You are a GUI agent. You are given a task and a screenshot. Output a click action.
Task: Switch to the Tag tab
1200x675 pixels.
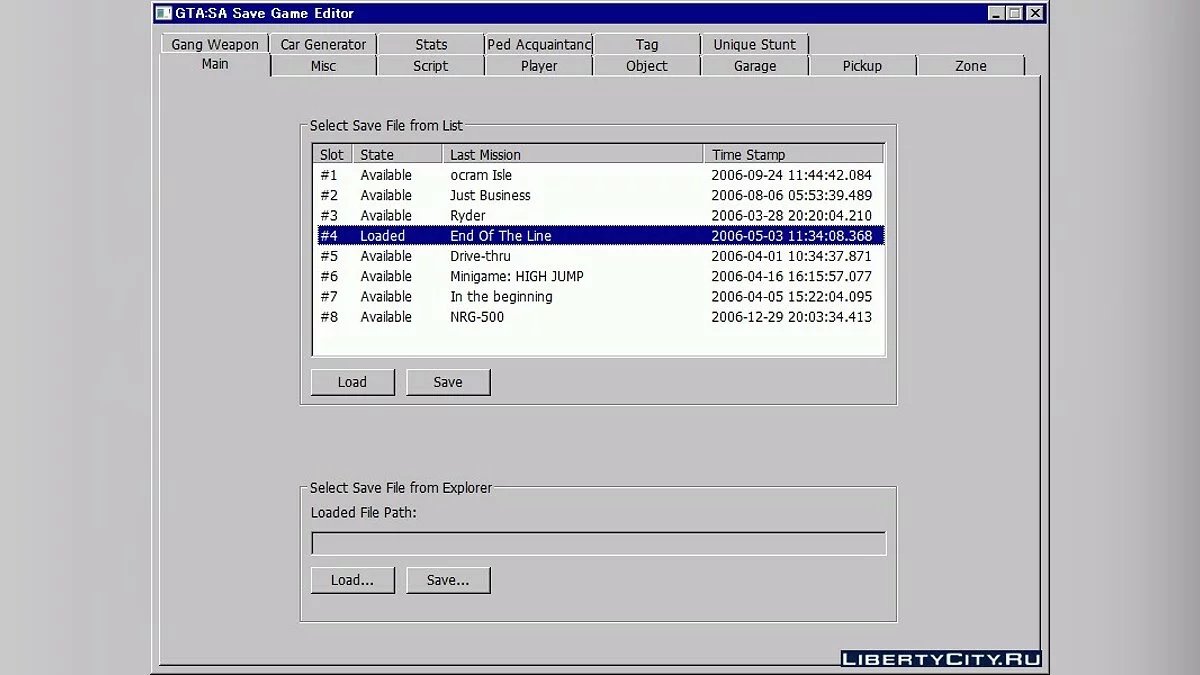pos(647,44)
